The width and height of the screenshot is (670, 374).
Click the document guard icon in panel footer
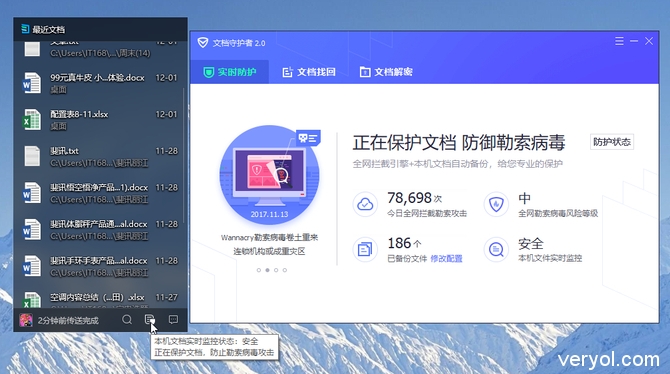150,319
